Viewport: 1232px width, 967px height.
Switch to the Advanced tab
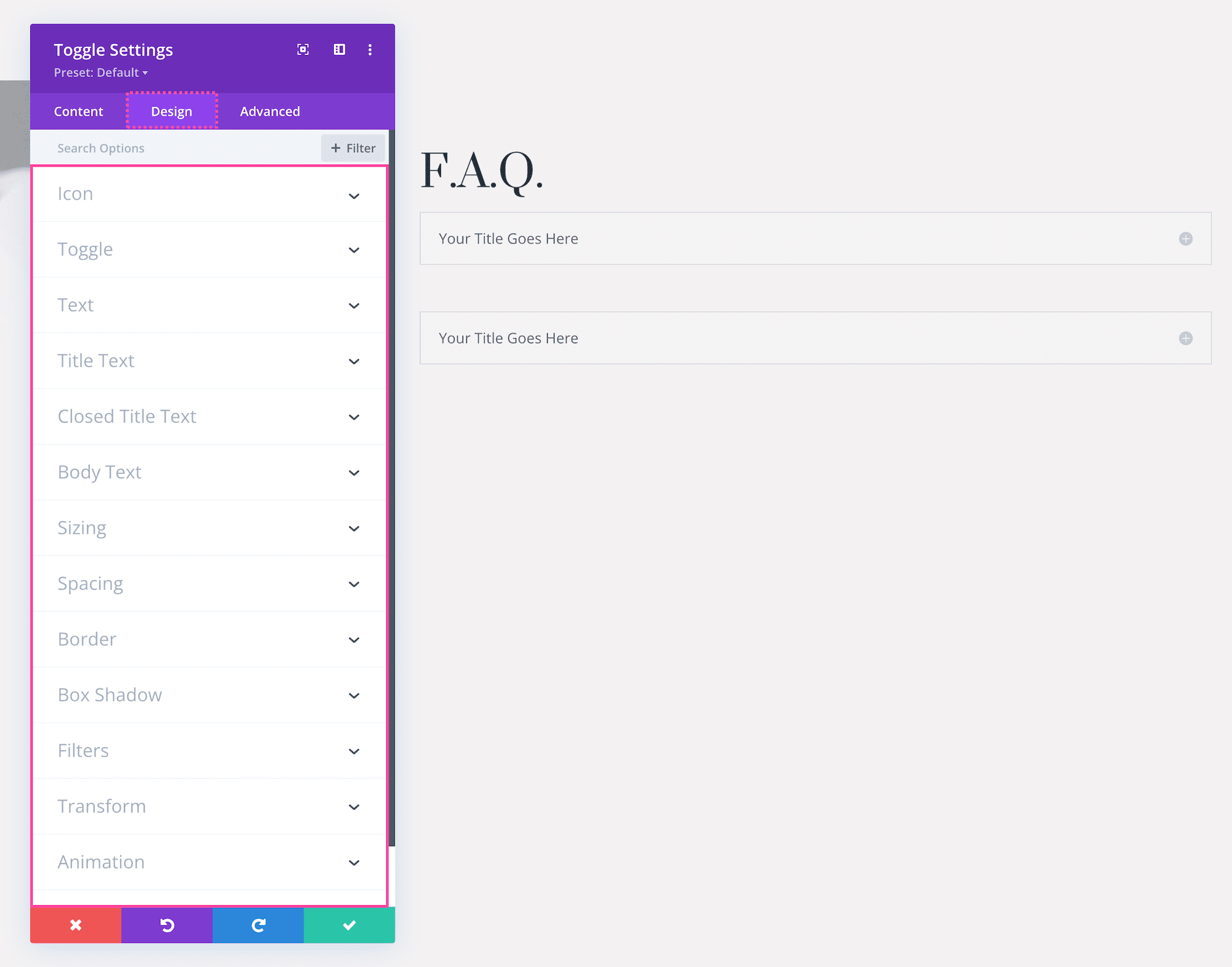coord(270,110)
